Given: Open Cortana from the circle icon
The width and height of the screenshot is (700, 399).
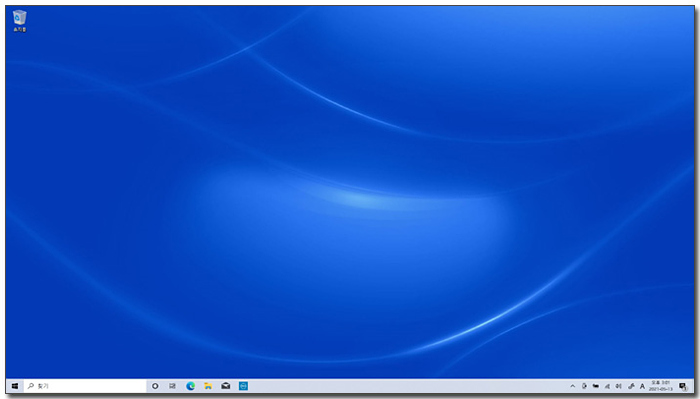Looking at the screenshot, I should coord(155,386).
